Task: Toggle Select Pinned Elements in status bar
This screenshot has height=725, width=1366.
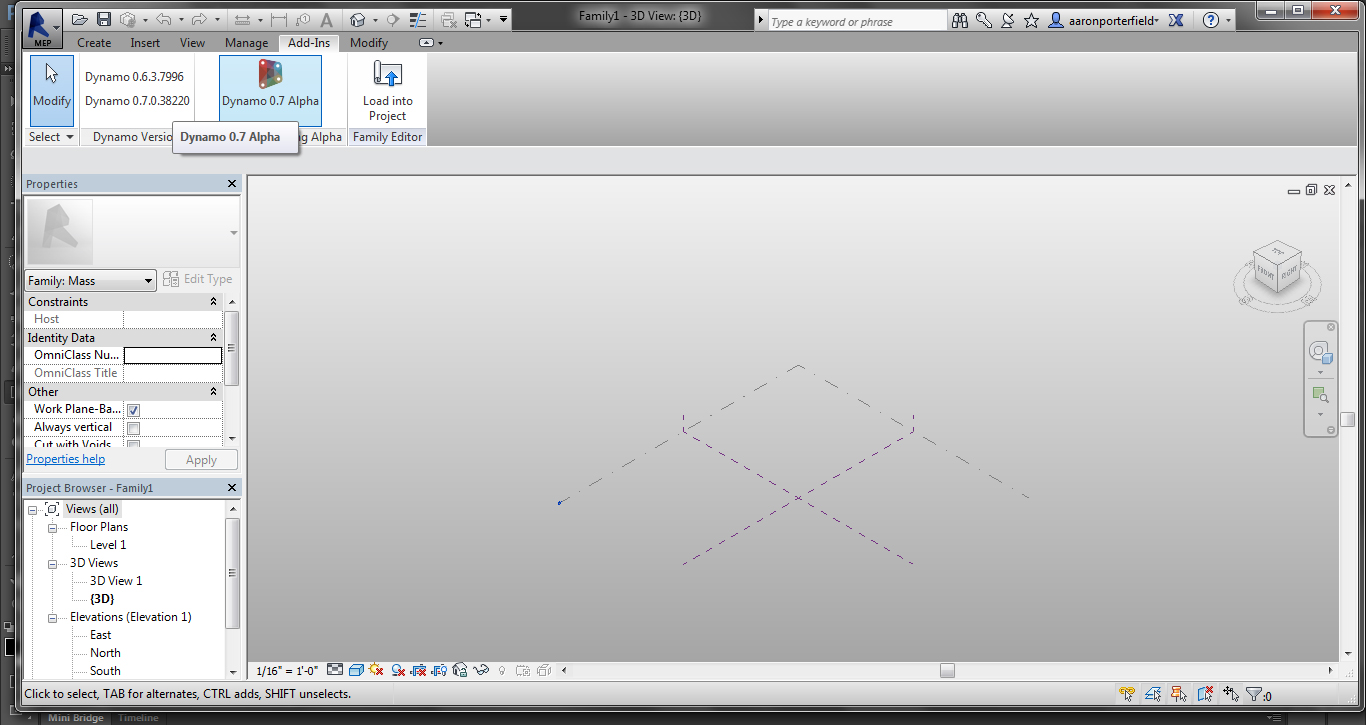Action: 1179,694
